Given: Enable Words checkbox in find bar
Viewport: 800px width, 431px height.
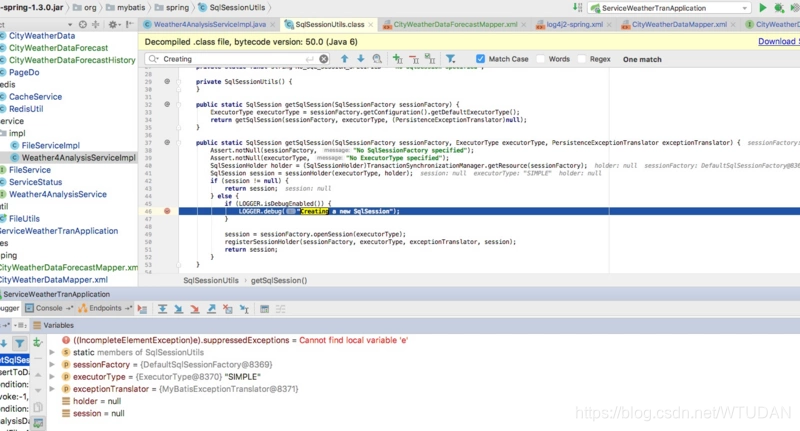Looking at the screenshot, I should pos(540,59).
